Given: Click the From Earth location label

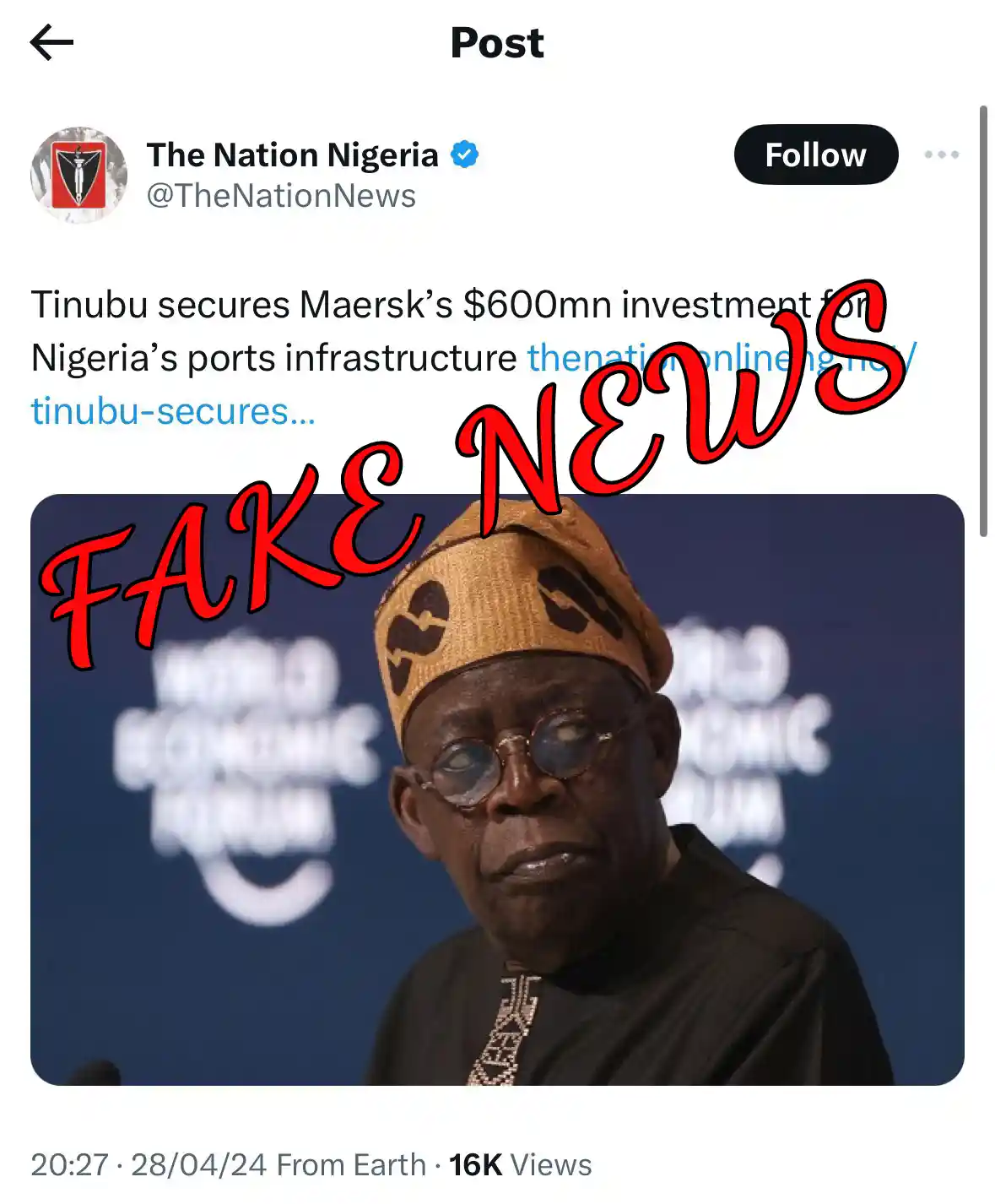Looking at the screenshot, I should [351, 1165].
